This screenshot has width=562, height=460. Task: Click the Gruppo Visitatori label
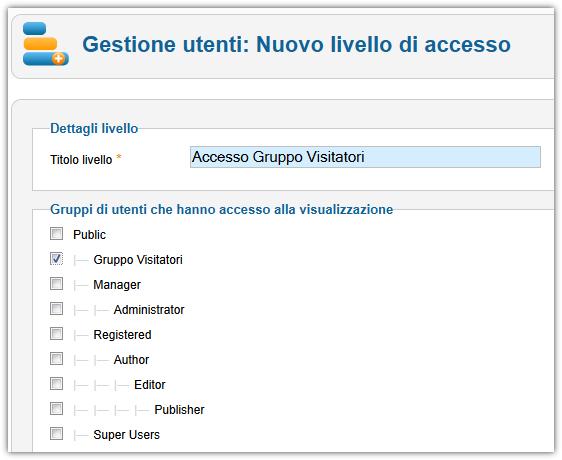pyautogui.click(x=138, y=260)
